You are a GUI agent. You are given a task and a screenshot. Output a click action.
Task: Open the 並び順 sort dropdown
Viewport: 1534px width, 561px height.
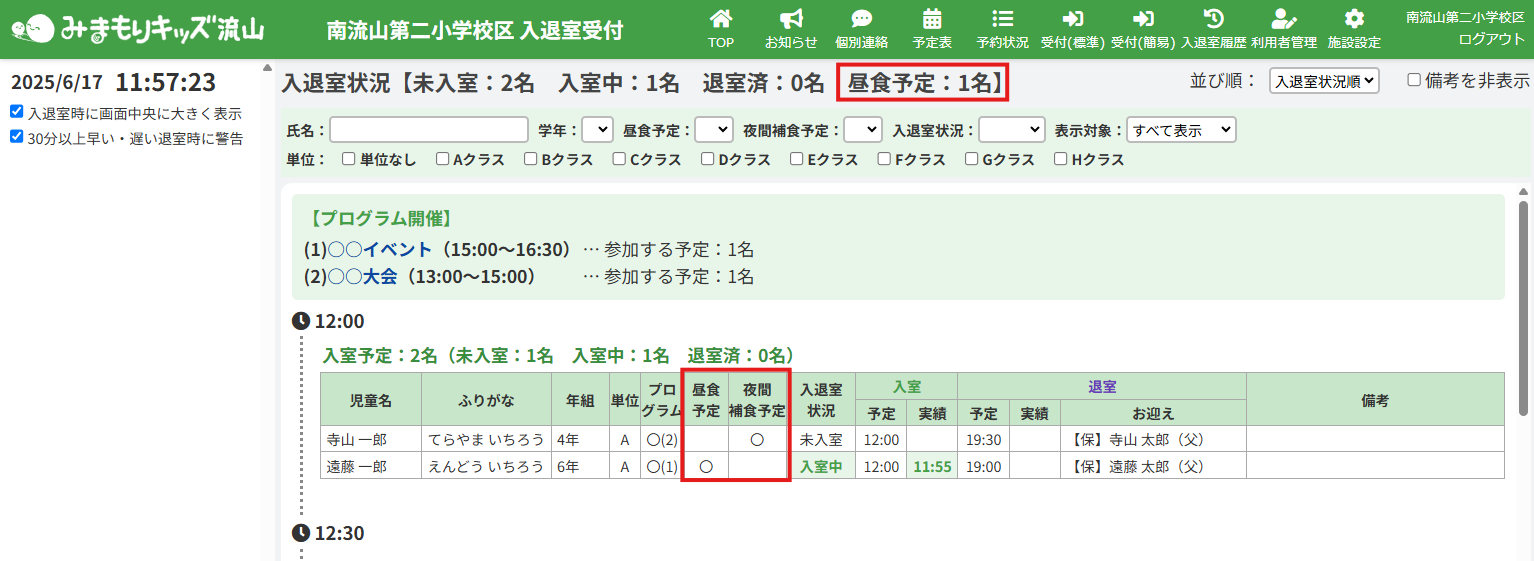1323,81
